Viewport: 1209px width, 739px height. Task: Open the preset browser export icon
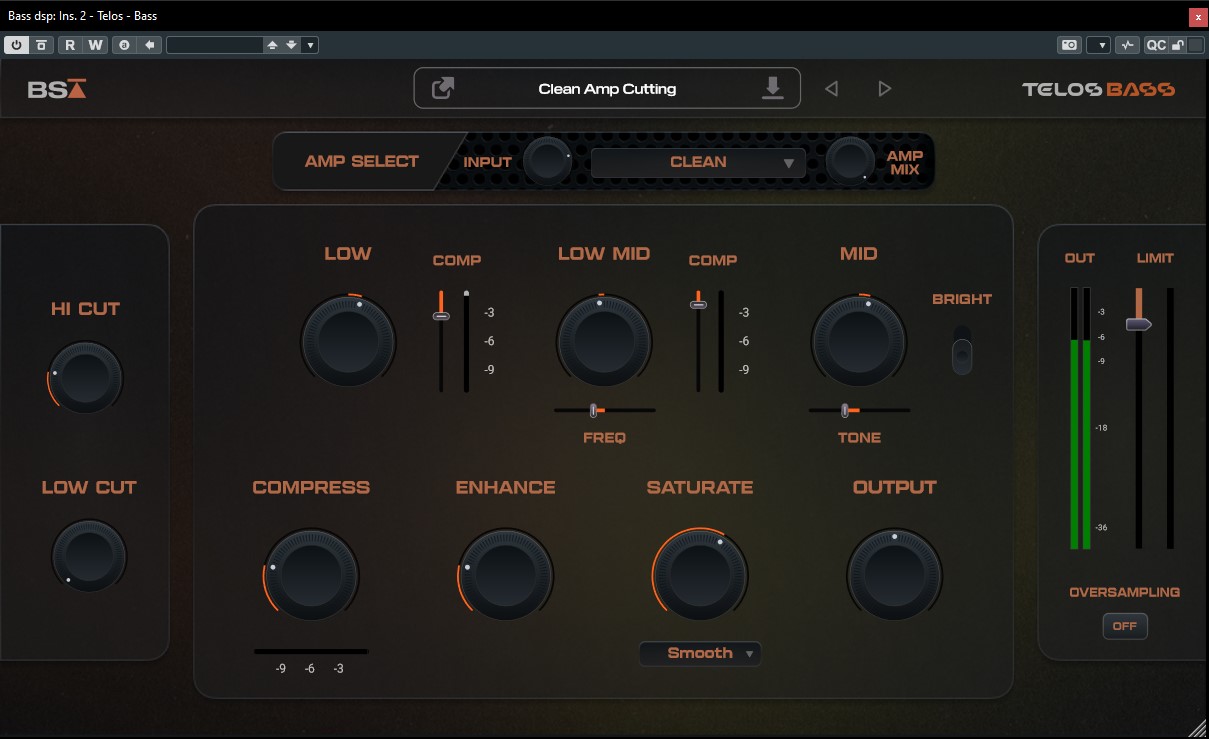(x=443, y=88)
